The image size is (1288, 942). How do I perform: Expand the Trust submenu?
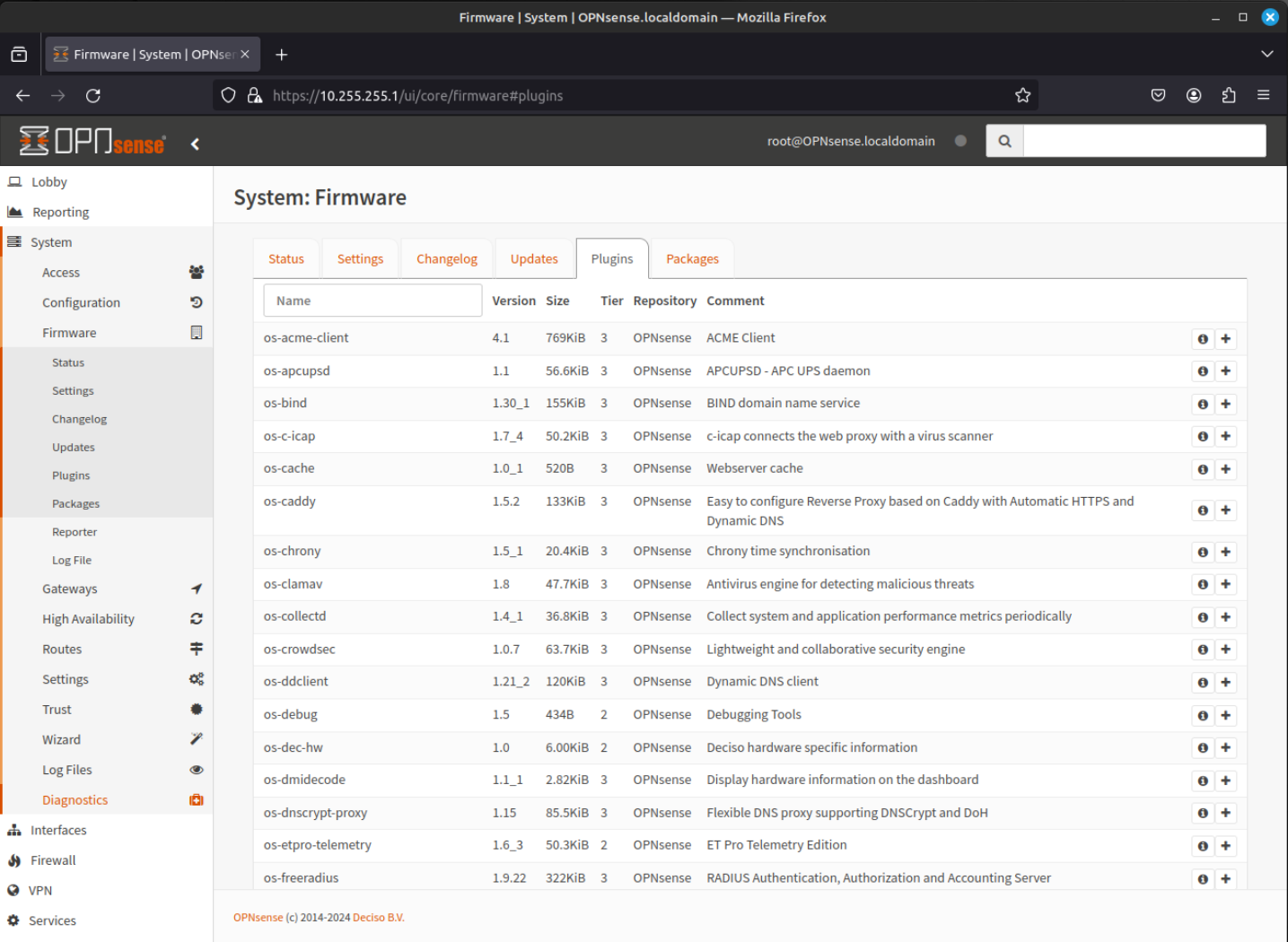pos(108,710)
